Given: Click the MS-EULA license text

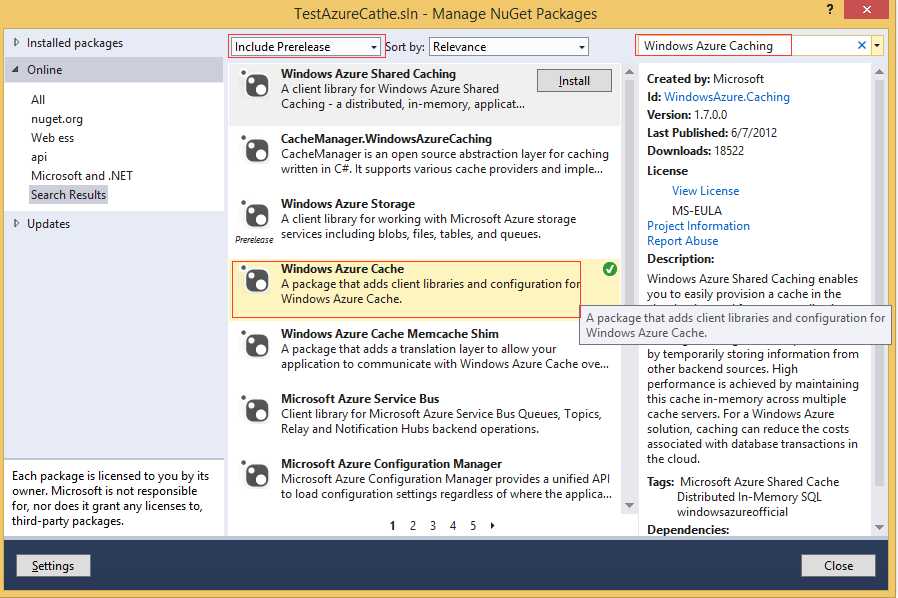Looking at the screenshot, I should (x=696, y=210).
